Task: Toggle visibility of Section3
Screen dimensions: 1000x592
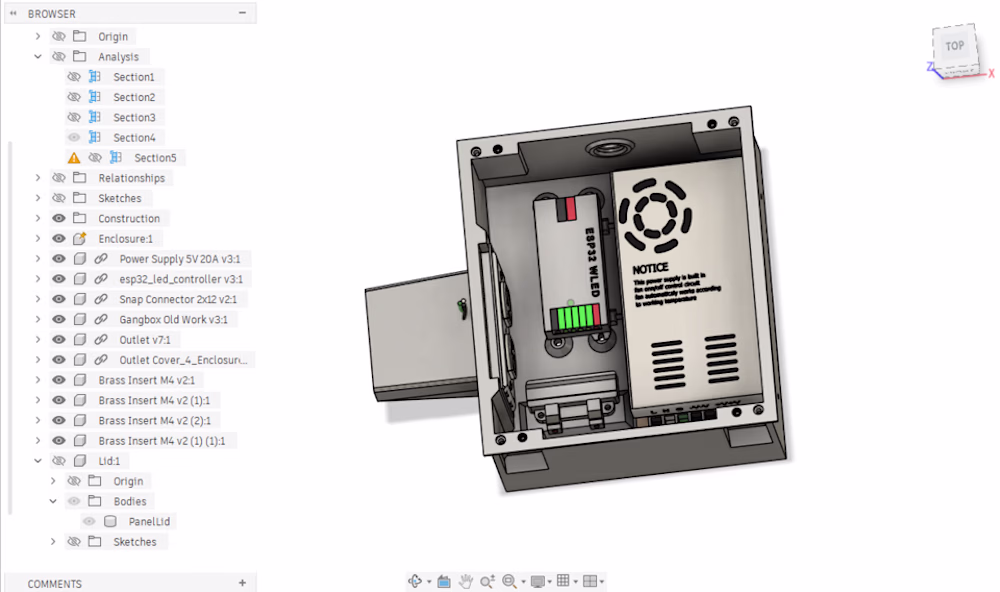Action: click(74, 117)
